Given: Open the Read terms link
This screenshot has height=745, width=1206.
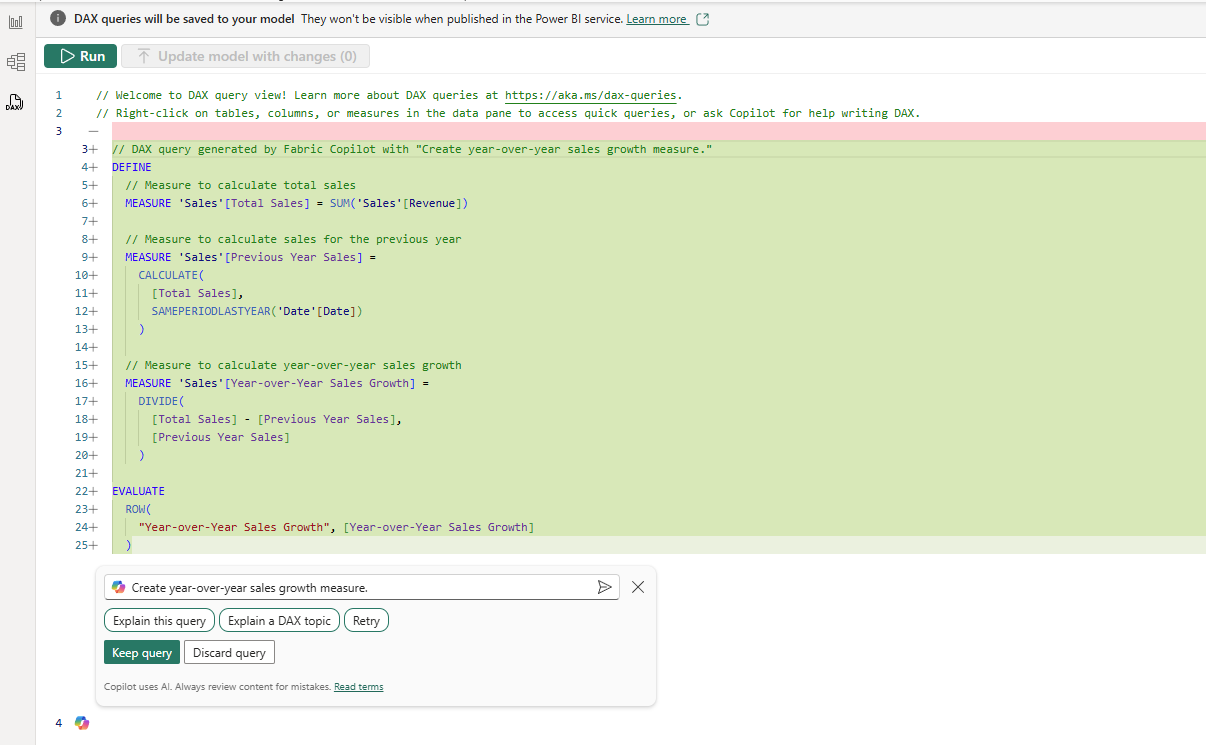Looking at the screenshot, I should click(x=358, y=687).
